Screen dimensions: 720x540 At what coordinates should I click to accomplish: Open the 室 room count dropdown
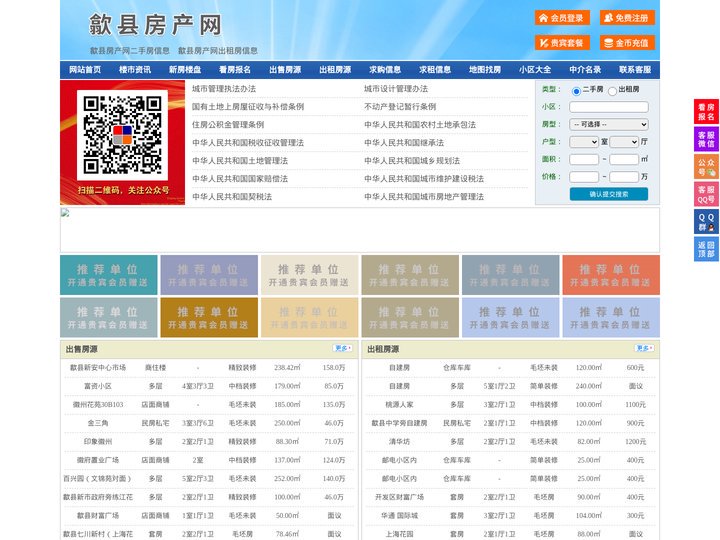[584, 142]
